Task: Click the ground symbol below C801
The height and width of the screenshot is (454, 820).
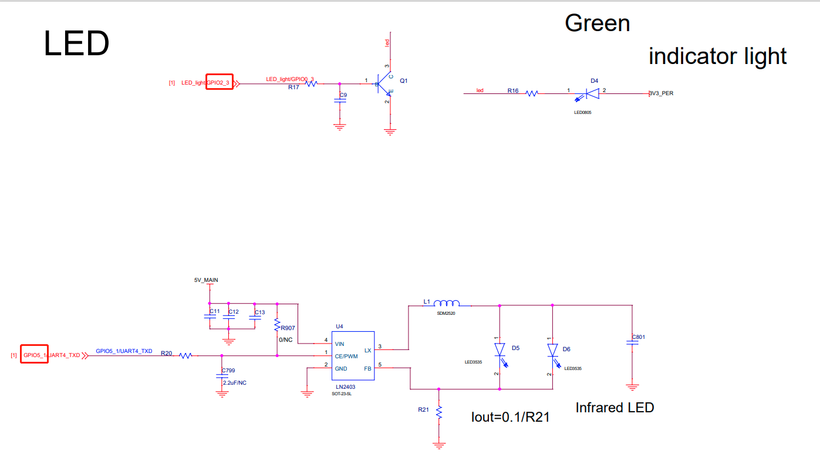Action: tap(632, 387)
